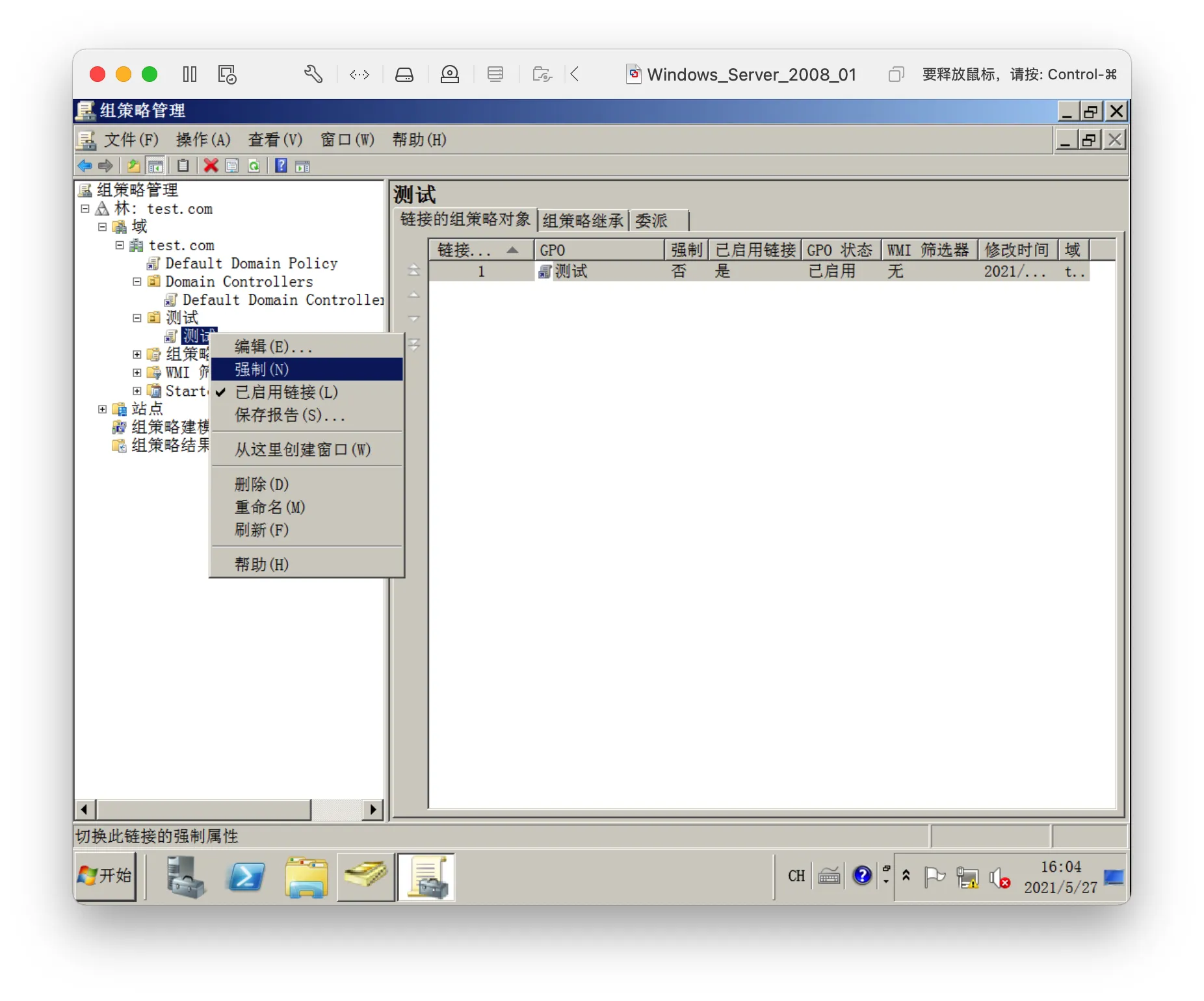
Task: Click the Up one level folder icon
Action: pos(134,166)
